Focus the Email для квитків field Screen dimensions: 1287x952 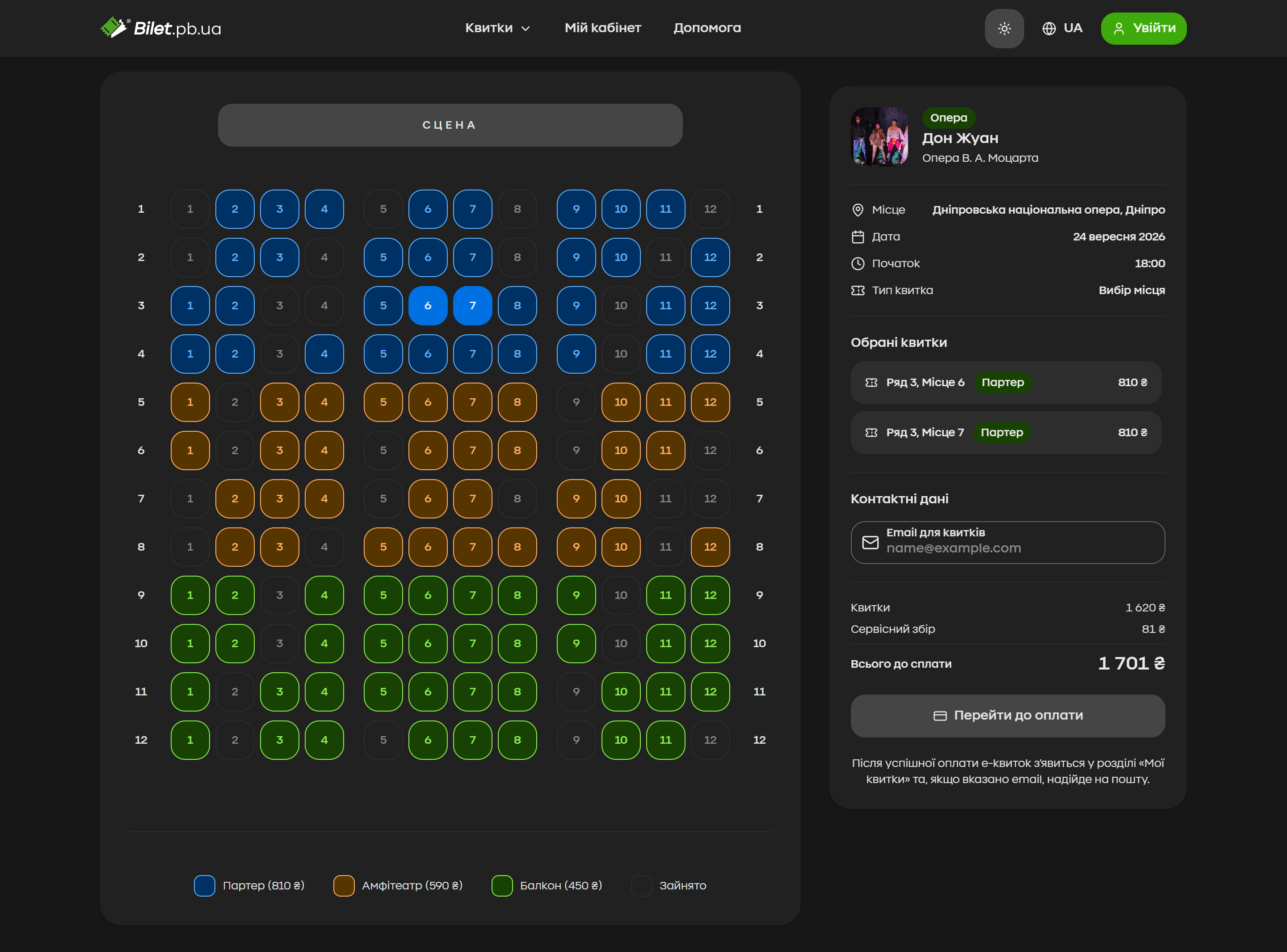[1008, 542]
